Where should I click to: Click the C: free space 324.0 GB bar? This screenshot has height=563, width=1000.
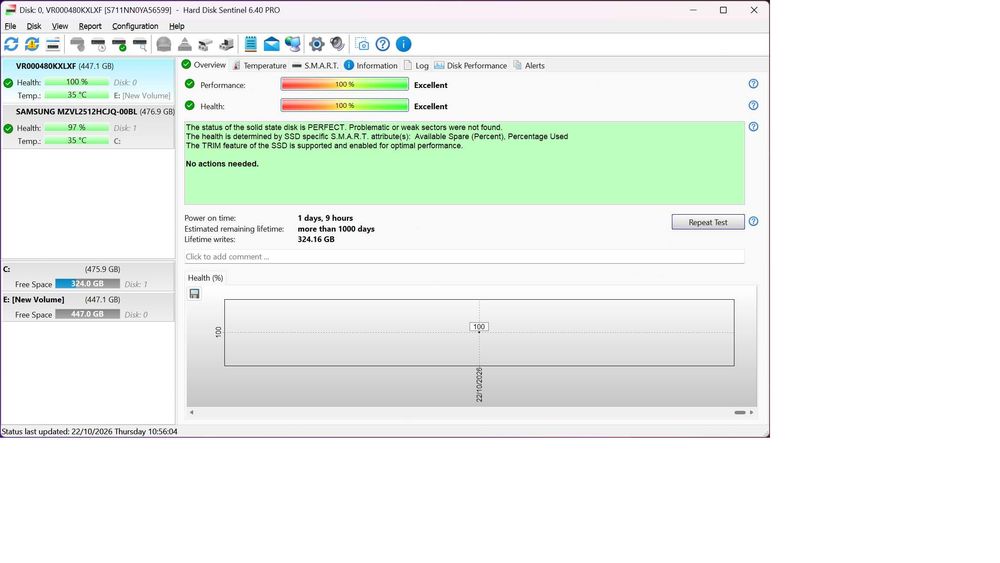point(87,284)
